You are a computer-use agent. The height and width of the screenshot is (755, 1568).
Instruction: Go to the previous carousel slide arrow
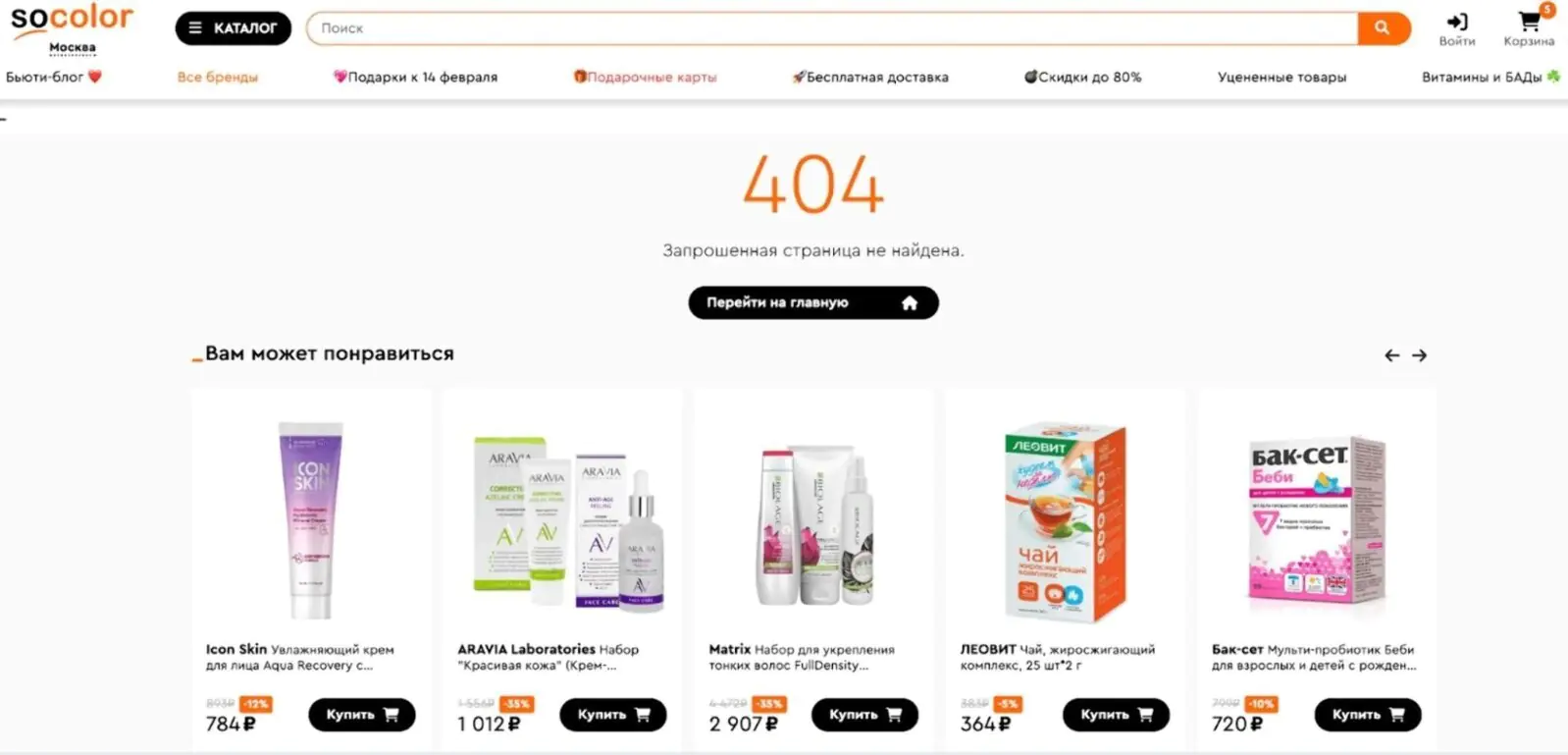[x=1391, y=355]
